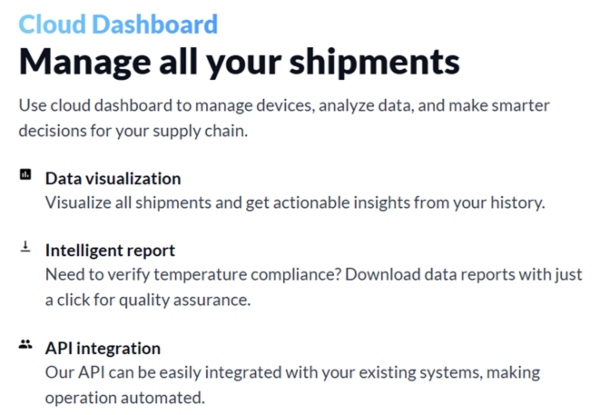Viewport: 600px width, 415px height.
Task: Click the API integration people icon
Action: (x=25, y=345)
